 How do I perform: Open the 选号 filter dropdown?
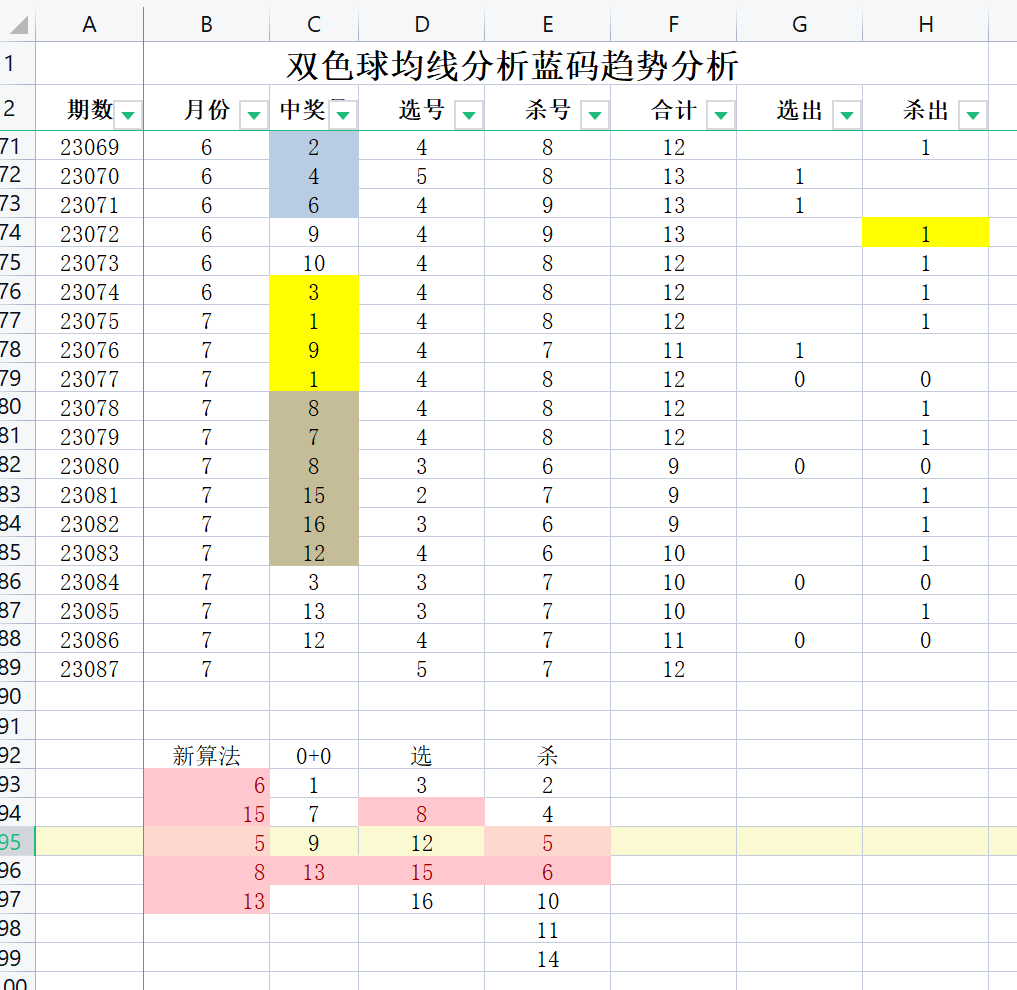(x=469, y=115)
